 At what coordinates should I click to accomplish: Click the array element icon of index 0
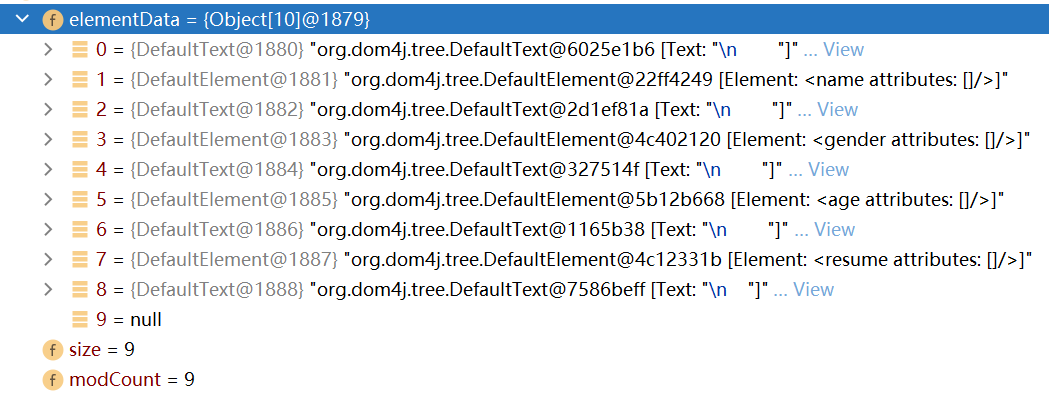click(80, 50)
